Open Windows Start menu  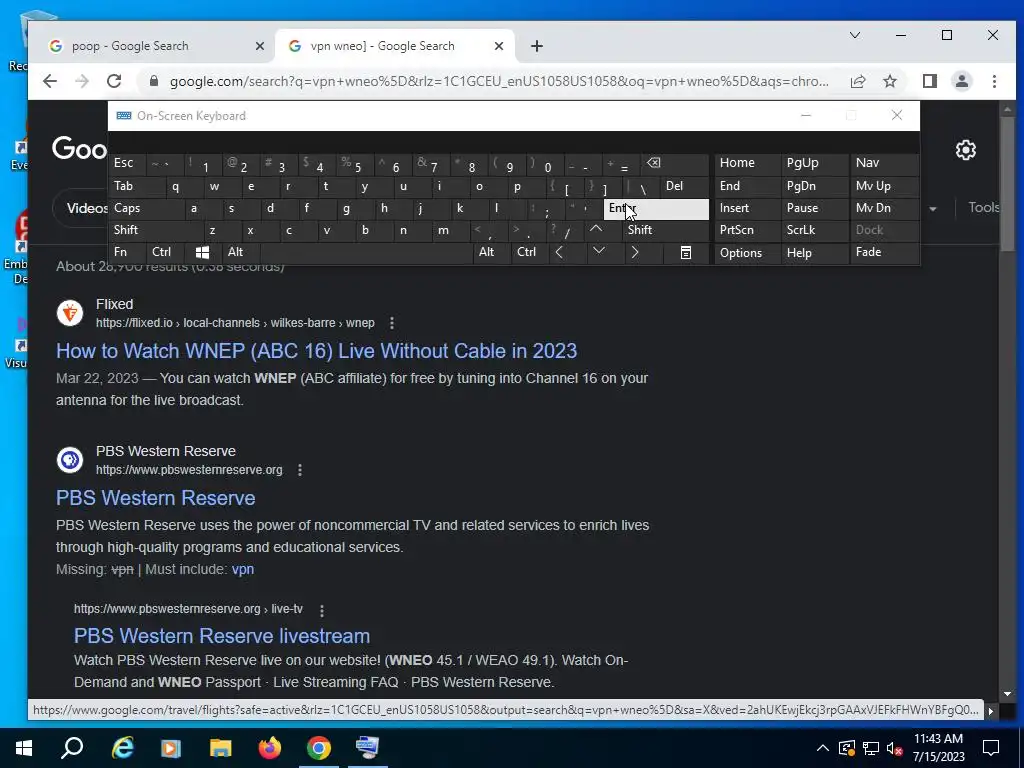click(24, 748)
